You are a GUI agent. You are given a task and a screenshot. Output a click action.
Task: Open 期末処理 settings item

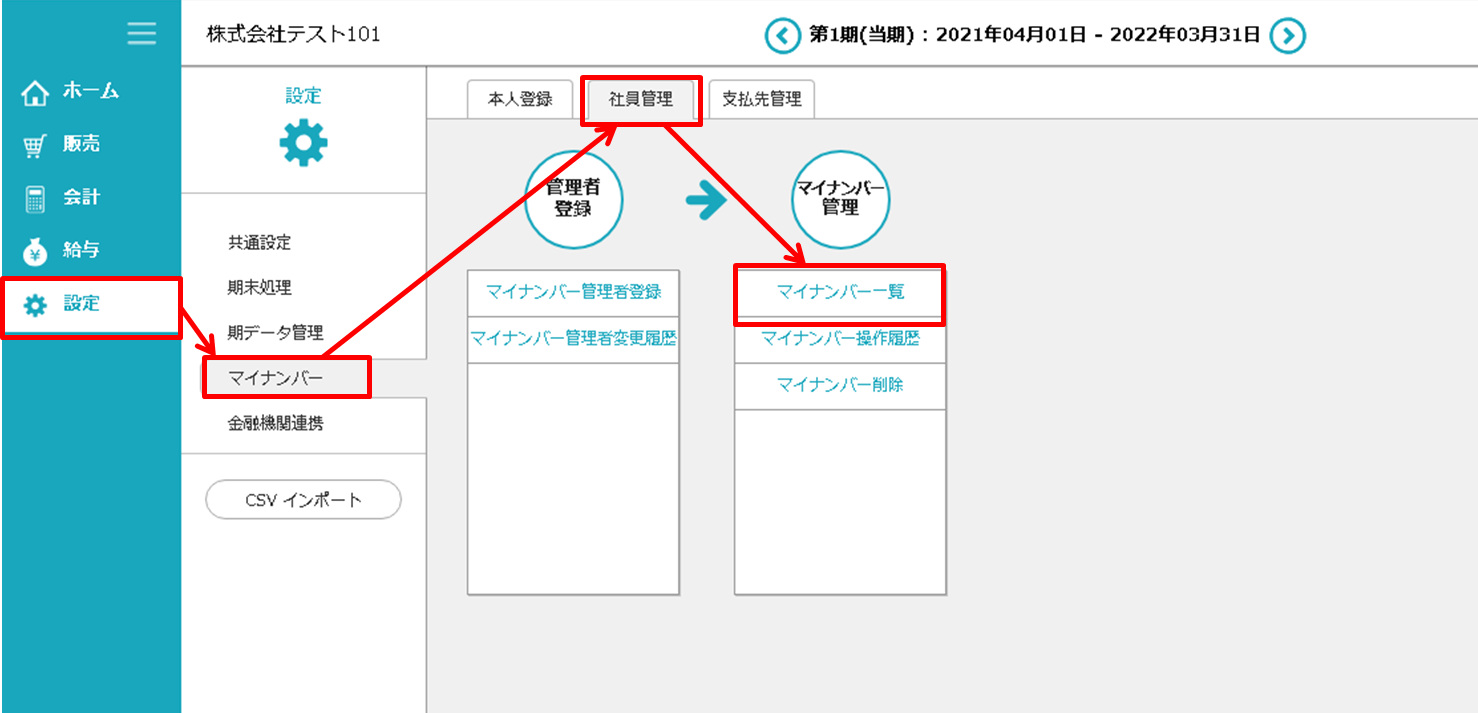click(259, 288)
